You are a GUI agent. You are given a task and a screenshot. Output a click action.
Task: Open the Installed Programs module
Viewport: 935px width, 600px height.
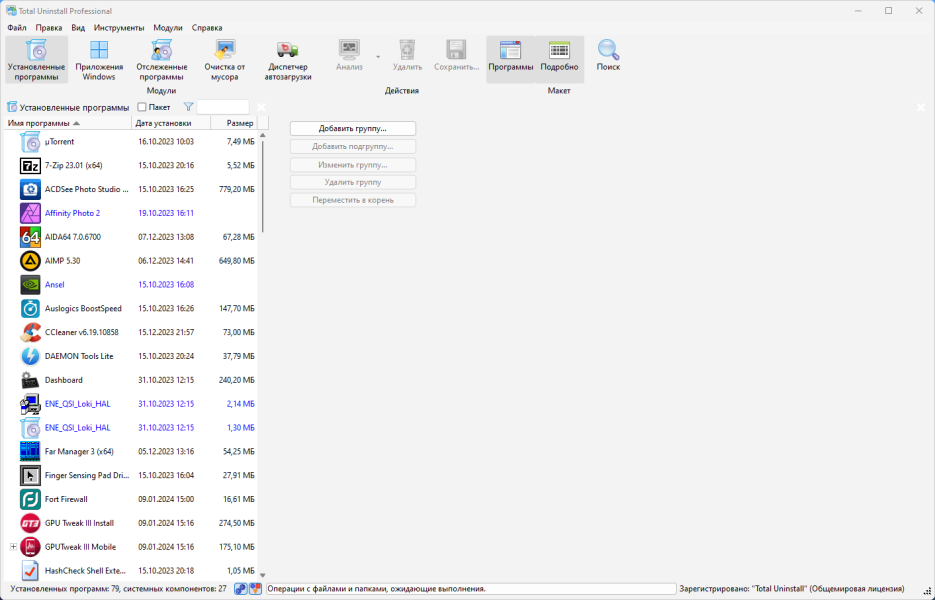coord(36,60)
